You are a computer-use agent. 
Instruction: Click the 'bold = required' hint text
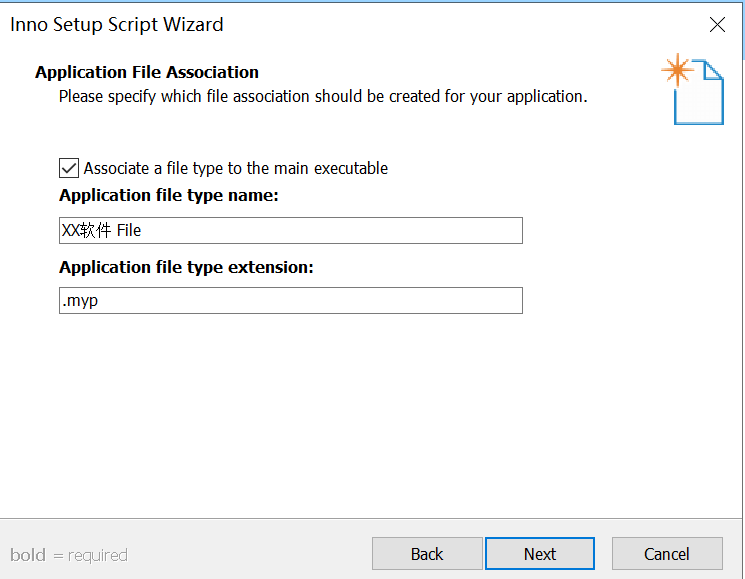[x=69, y=555]
